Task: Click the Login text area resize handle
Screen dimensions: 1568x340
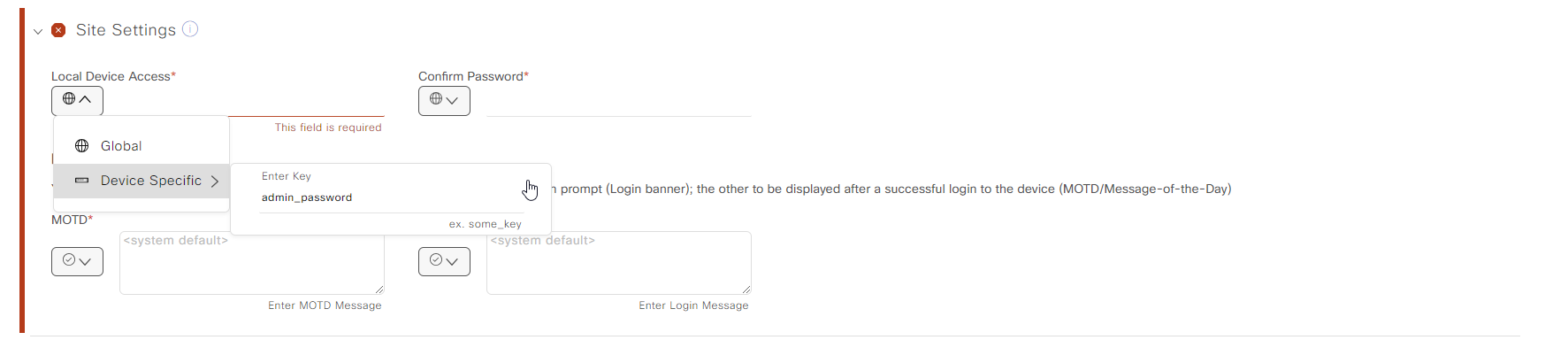Action: tap(746, 290)
